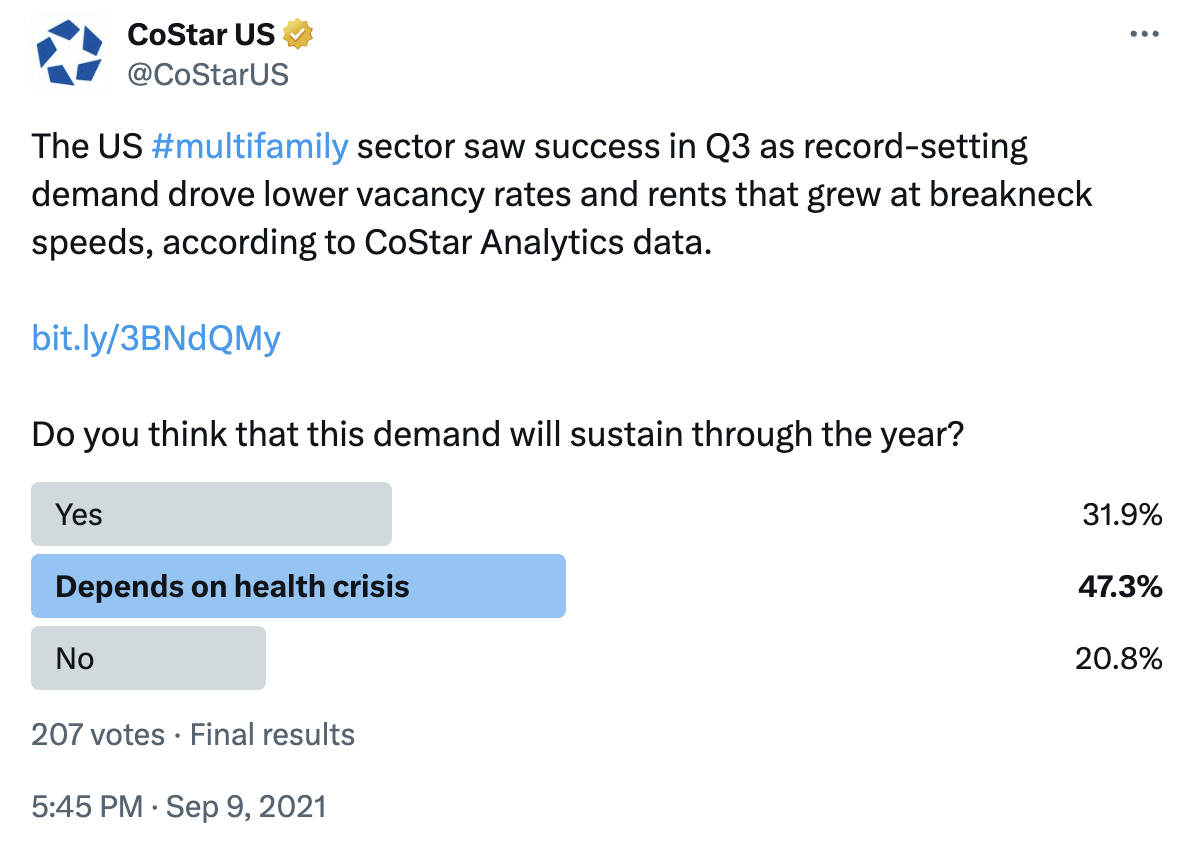Viewport: 1190px width, 854px height.
Task: Click the @CoStarUS handle
Action: coord(208,73)
